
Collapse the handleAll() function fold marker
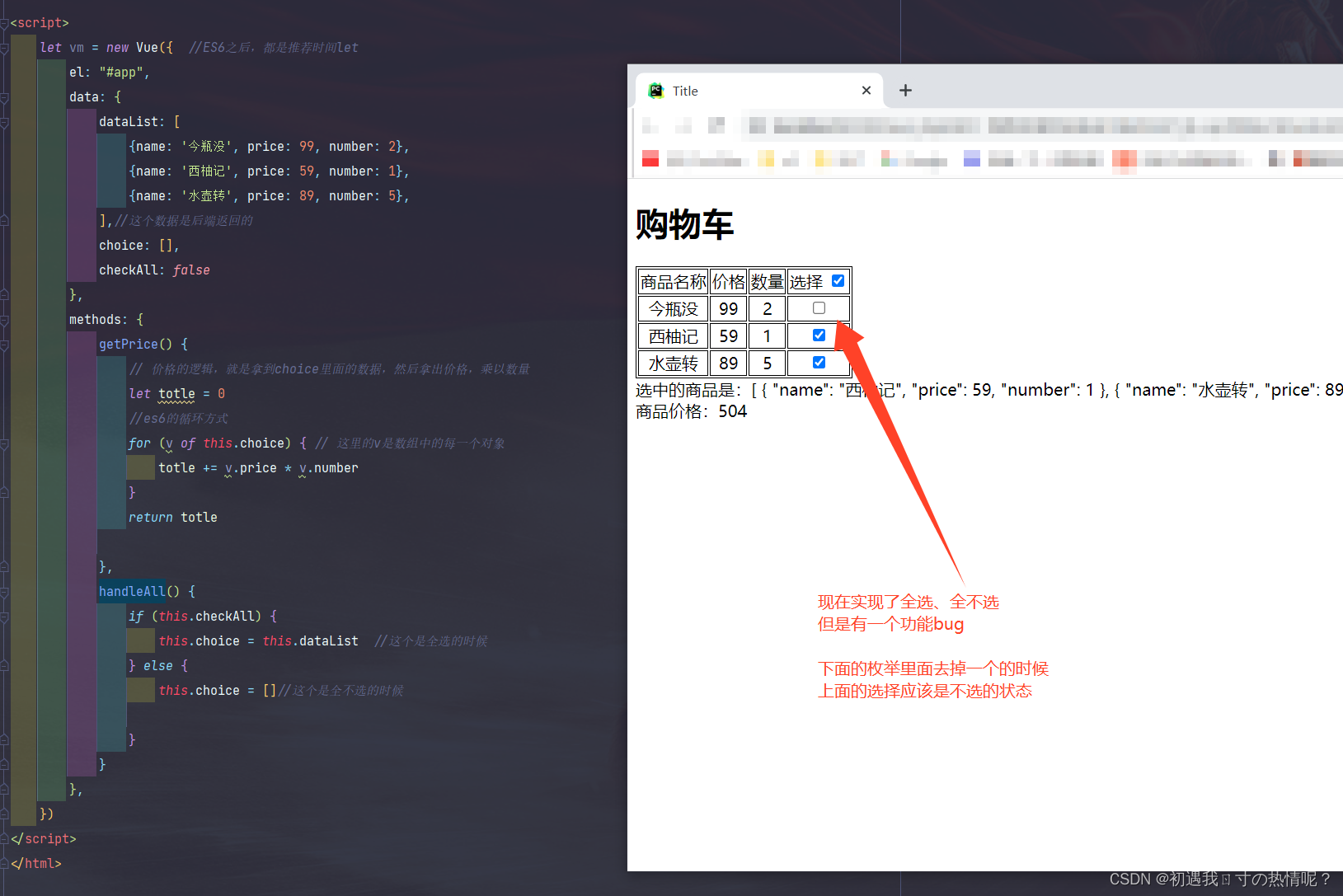click(x=5, y=592)
